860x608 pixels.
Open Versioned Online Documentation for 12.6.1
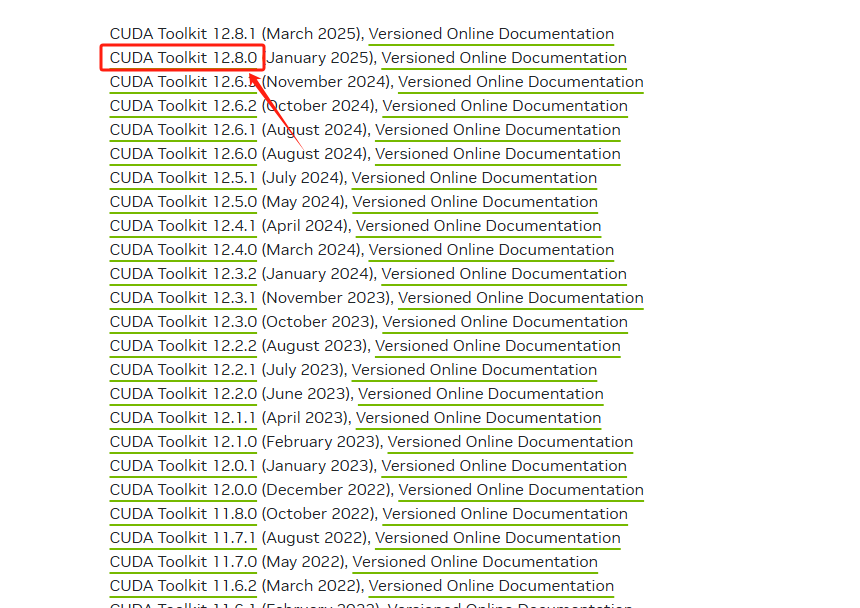497,130
